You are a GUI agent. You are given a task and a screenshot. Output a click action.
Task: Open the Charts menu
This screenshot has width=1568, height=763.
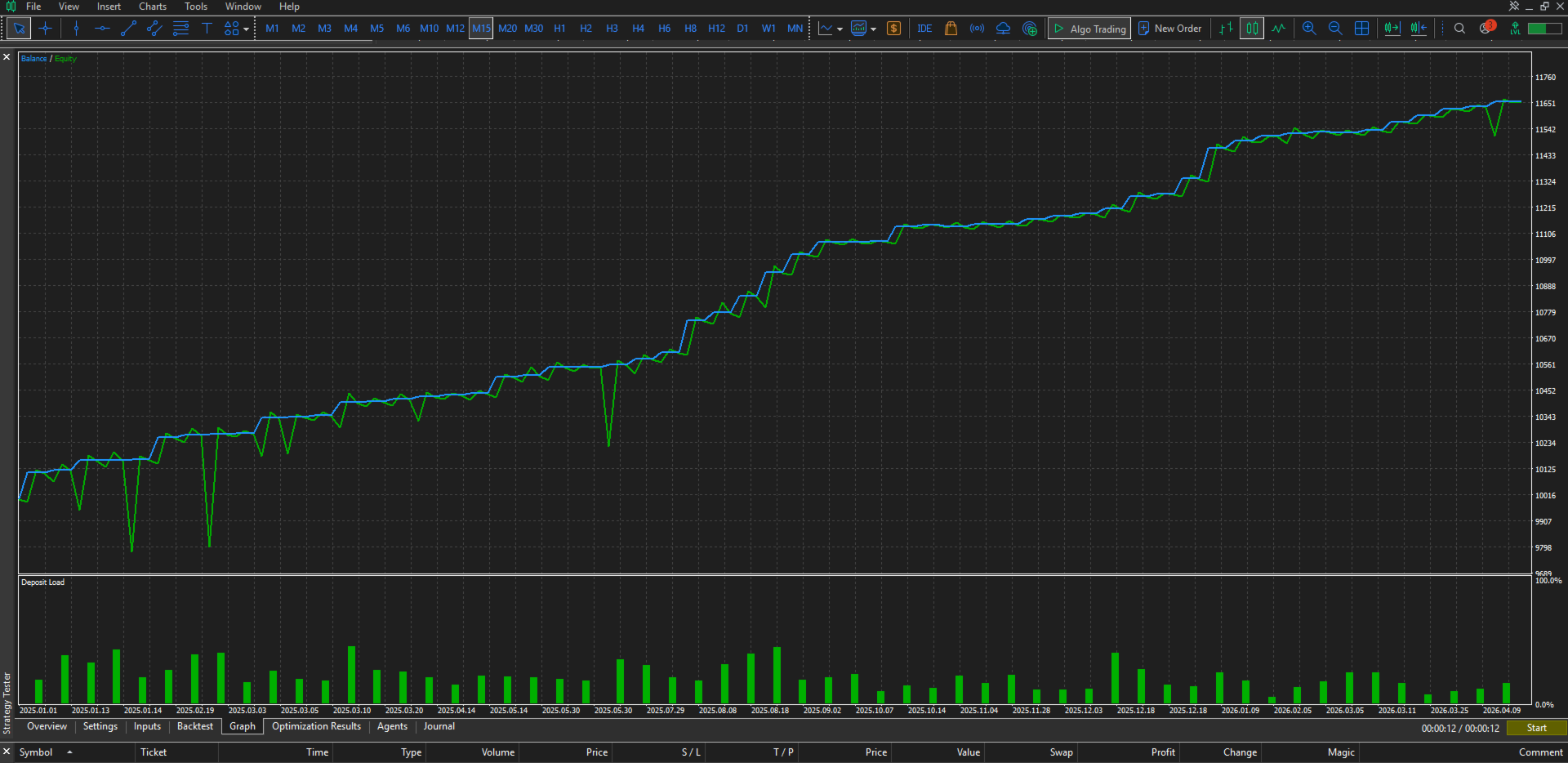pos(153,7)
